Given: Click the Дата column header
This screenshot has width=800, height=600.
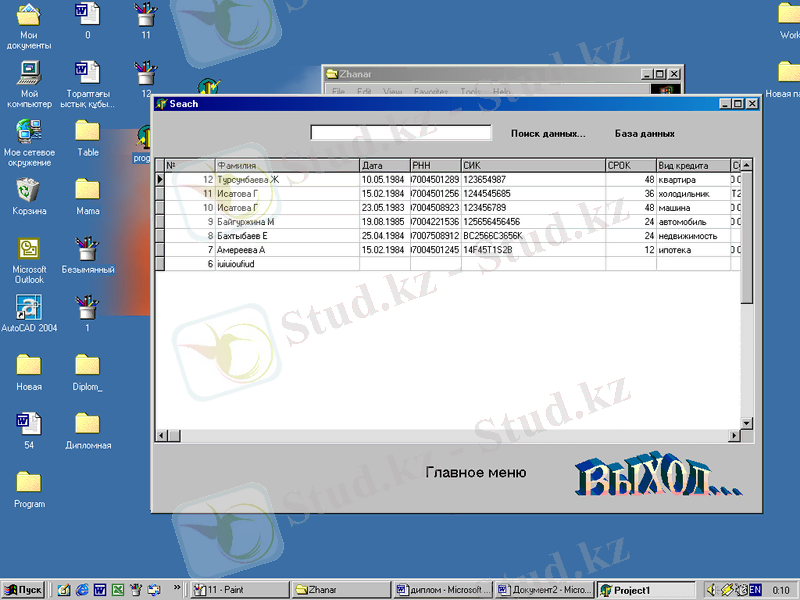Looking at the screenshot, I should (x=385, y=165).
